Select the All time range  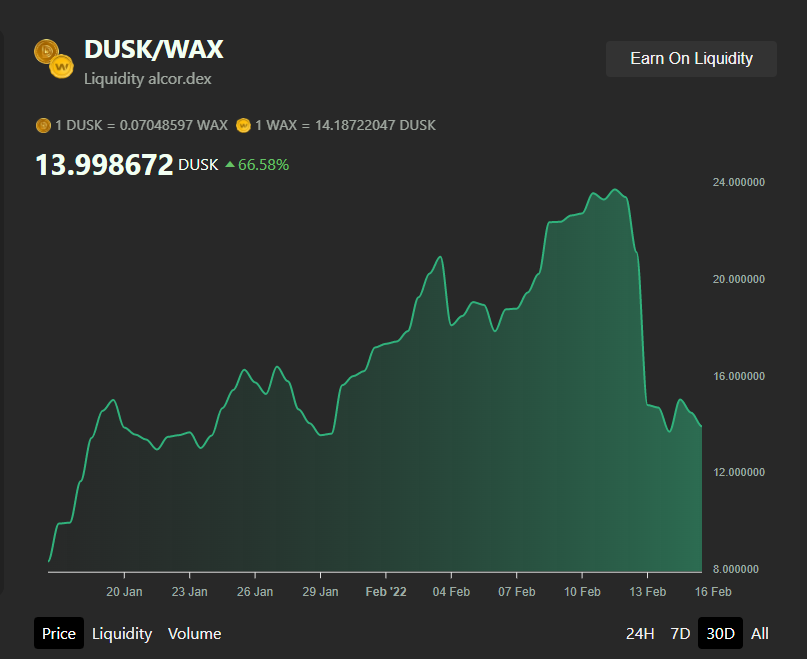[x=760, y=633]
